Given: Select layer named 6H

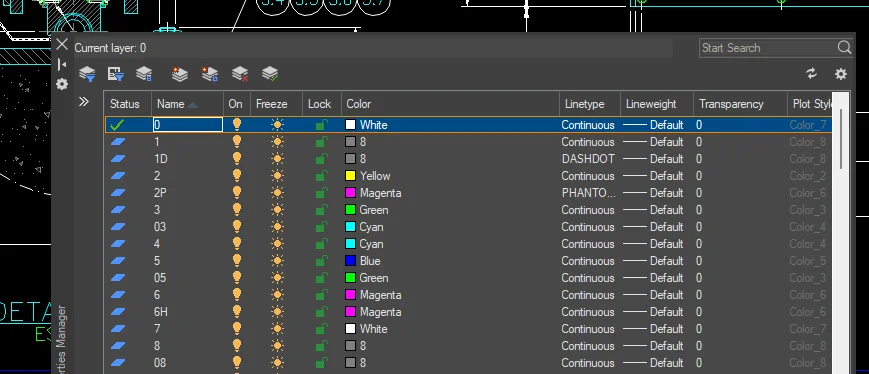Looking at the screenshot, I should tap(161, 312).
